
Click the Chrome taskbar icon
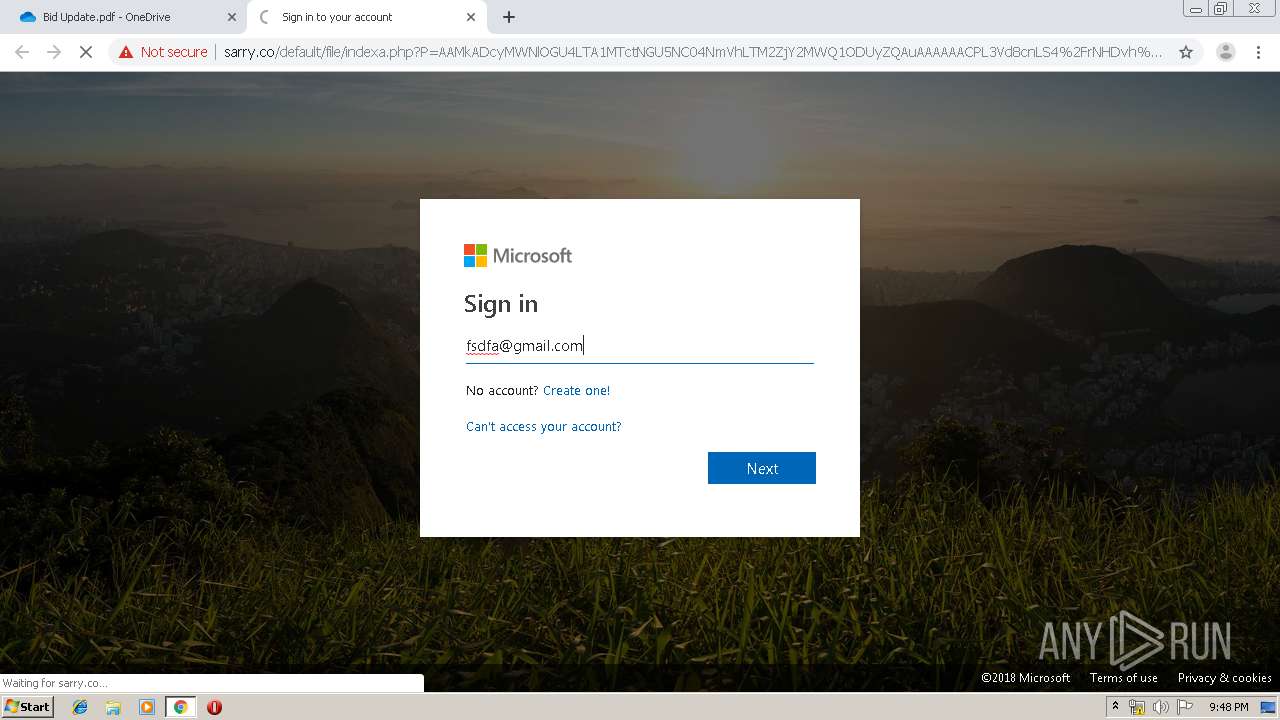click(x=180, y=707)
